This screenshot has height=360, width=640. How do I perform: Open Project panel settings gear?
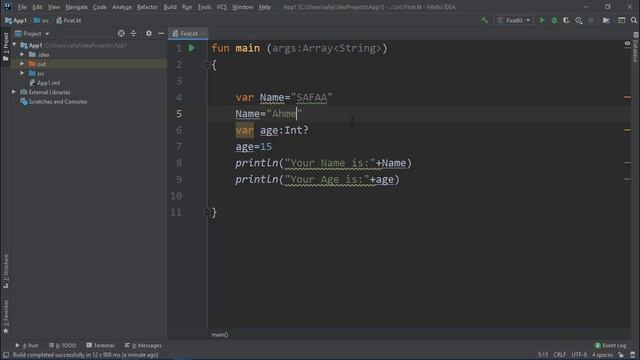pos(149,33)
